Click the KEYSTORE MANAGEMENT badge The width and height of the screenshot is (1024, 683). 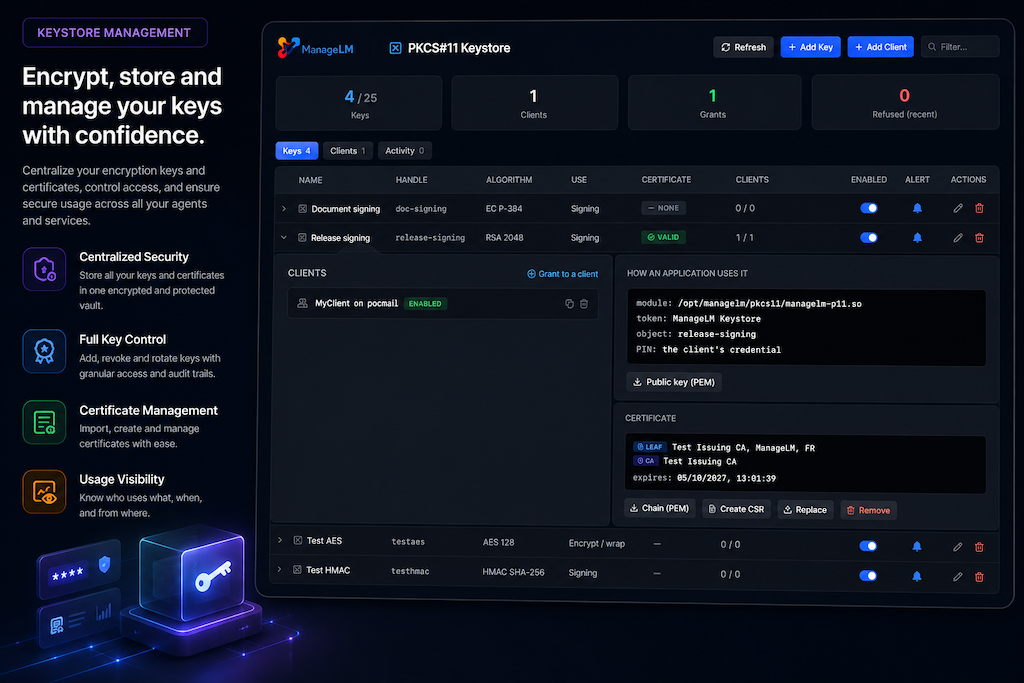point(115,33)
